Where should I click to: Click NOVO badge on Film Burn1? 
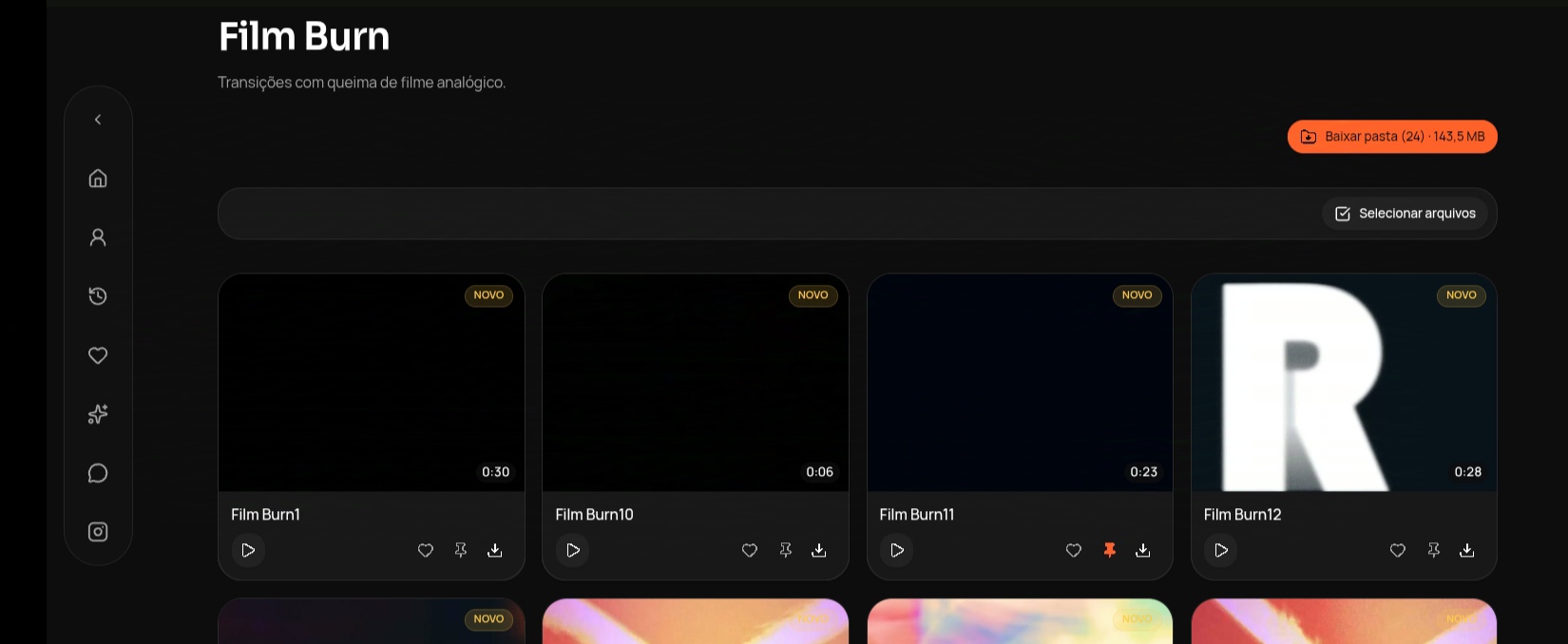click(x=488, y=295)
